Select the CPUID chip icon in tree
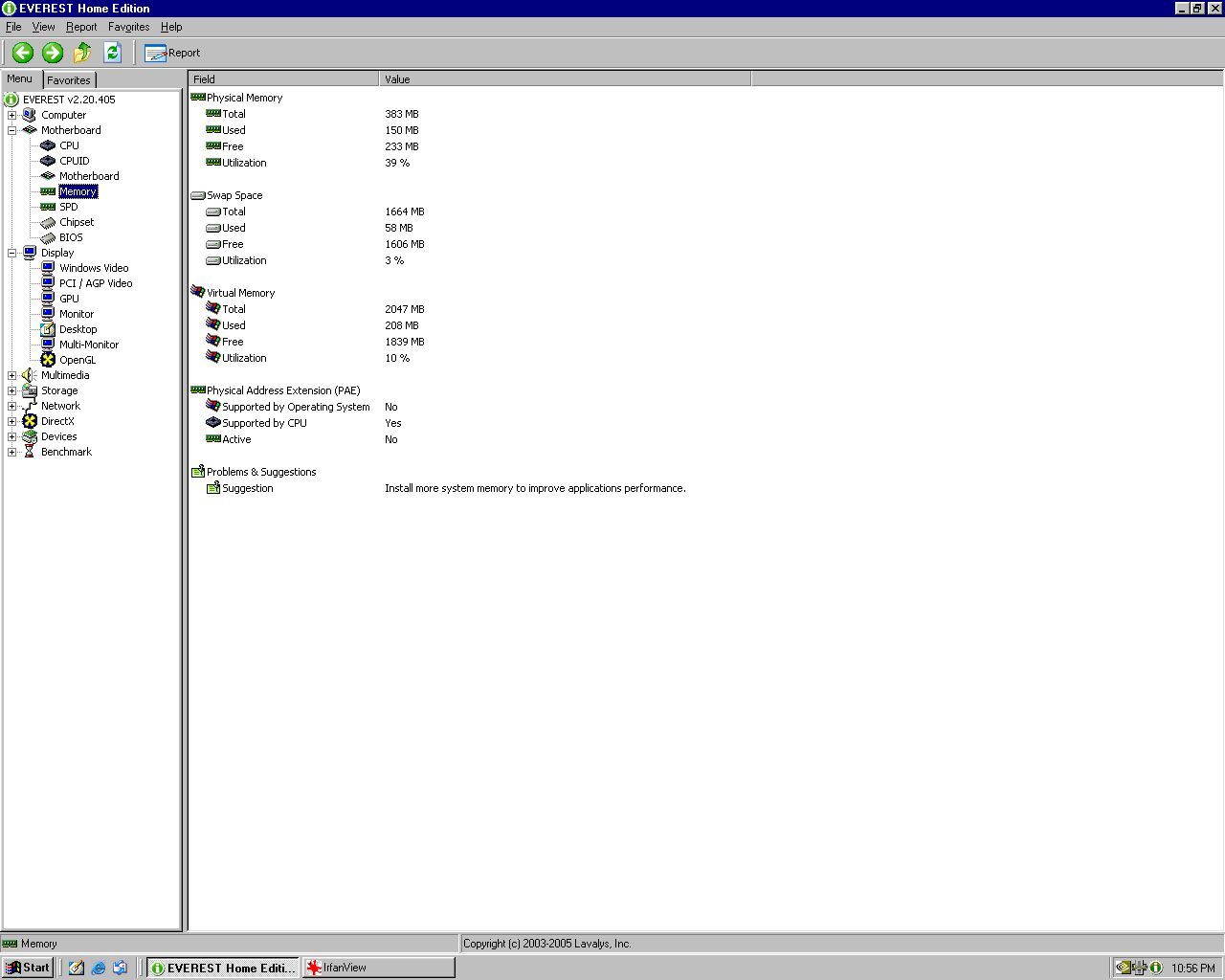Screen dimensions: 1225x980 coord(48,161)
